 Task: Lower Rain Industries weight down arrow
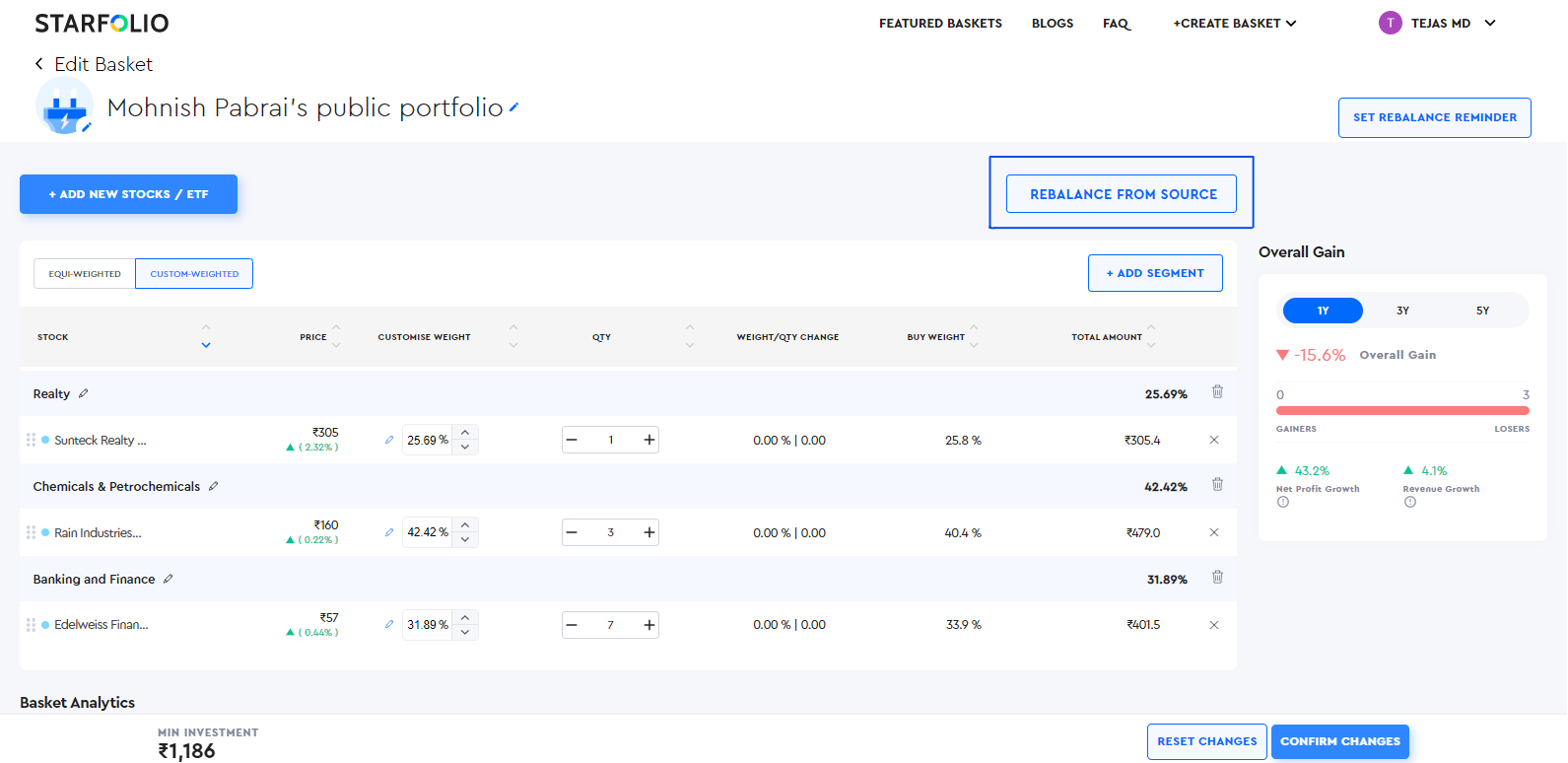click(x=465, y=540)
